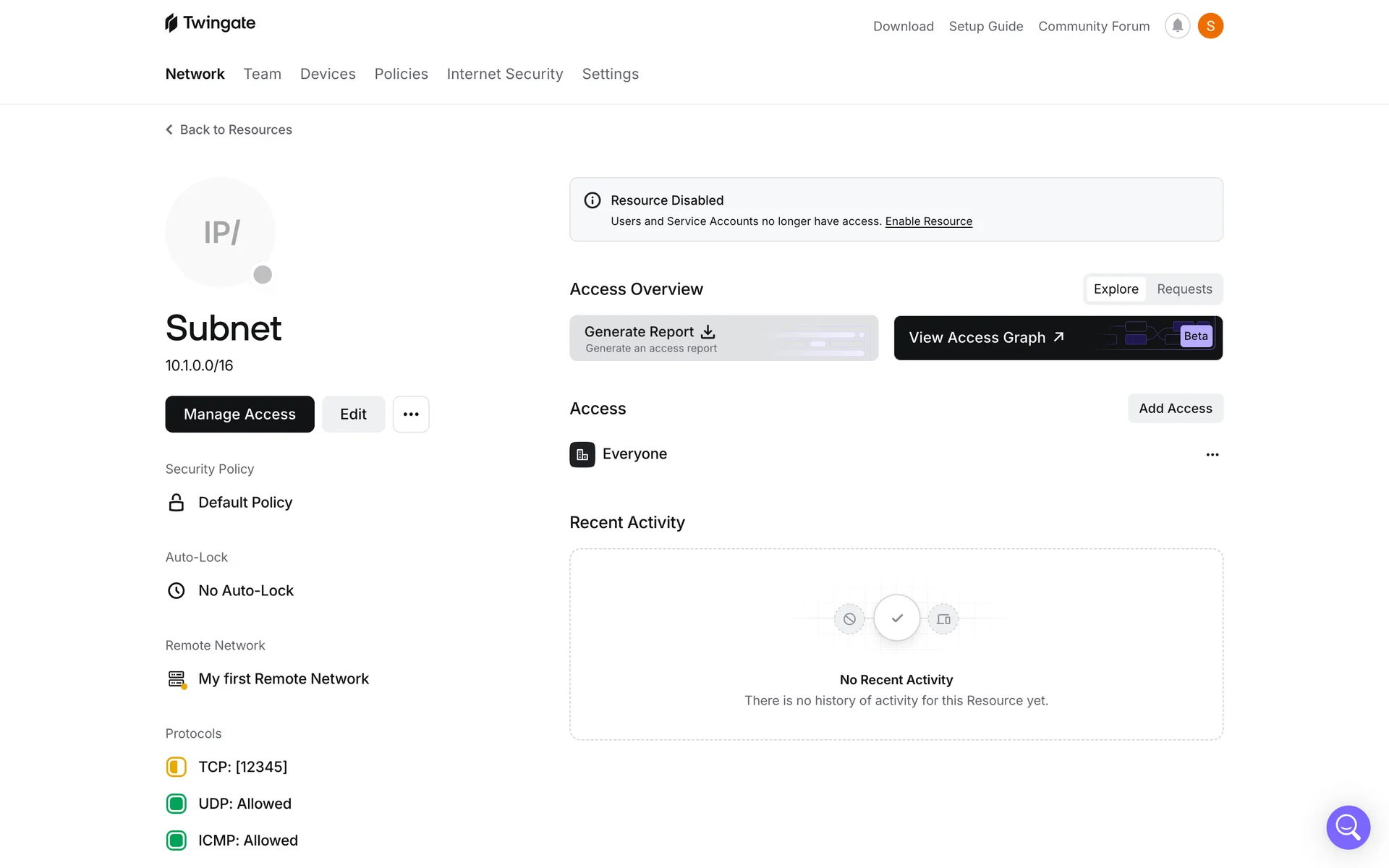Open the notifications bell

[1177, 26]
